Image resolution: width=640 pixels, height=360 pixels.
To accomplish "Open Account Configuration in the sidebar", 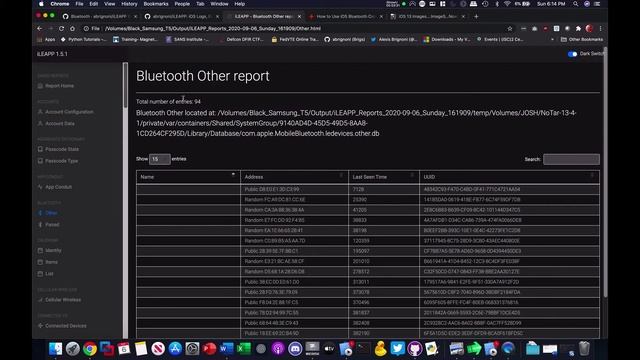I will [x=65, y=112].
